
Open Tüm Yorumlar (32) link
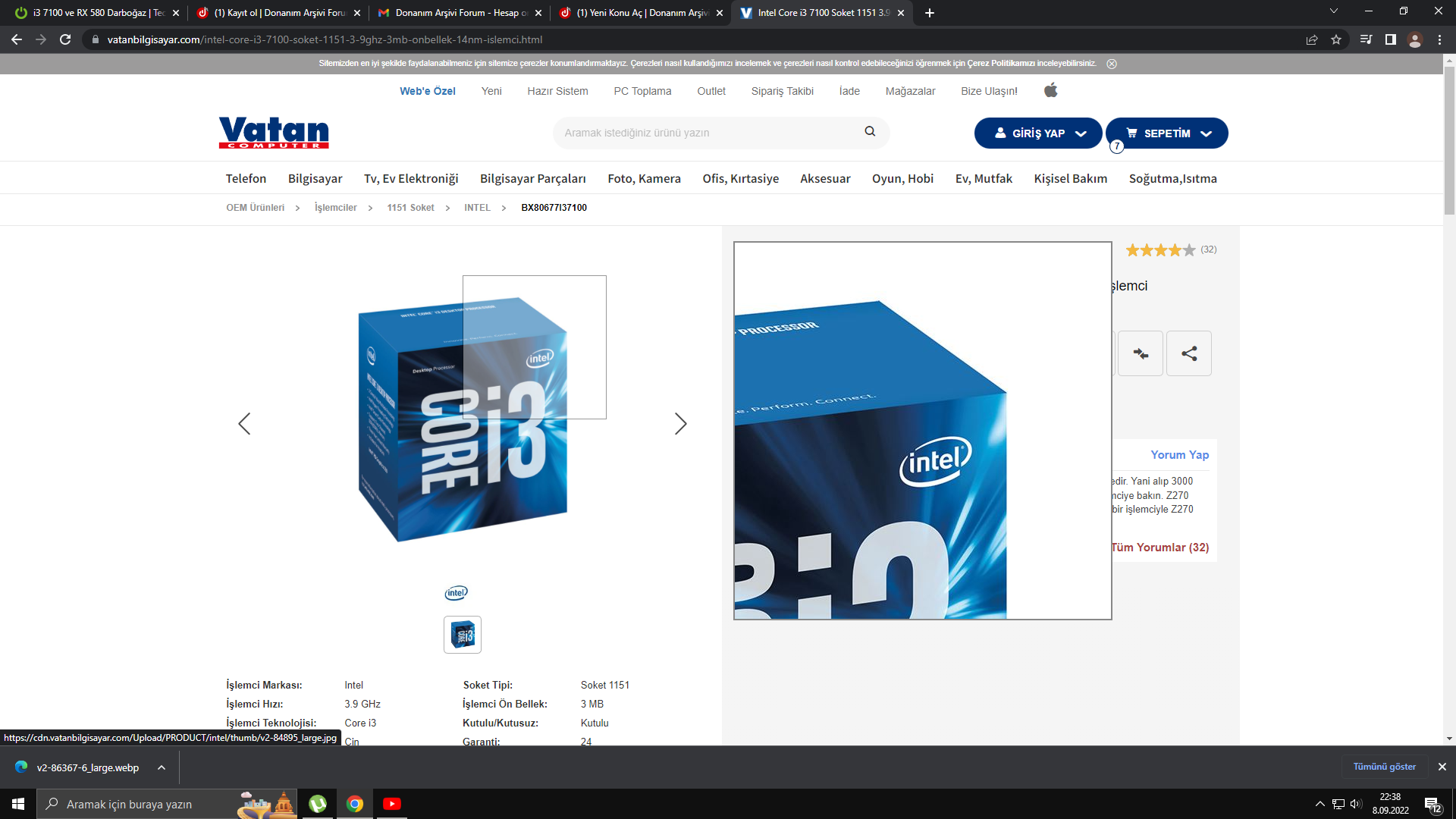[x=1160, y=548]
